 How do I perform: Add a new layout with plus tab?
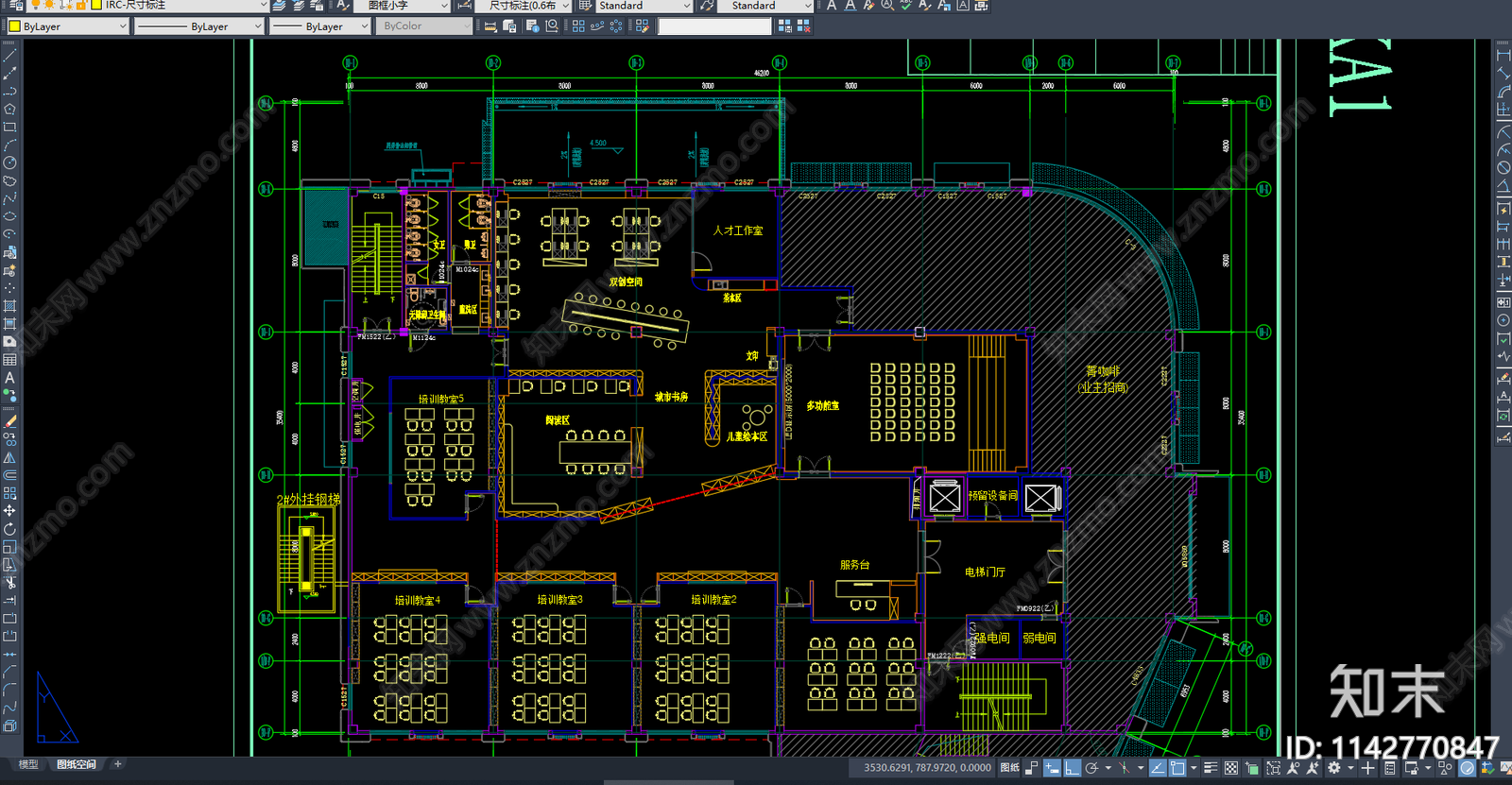point(117,764)
